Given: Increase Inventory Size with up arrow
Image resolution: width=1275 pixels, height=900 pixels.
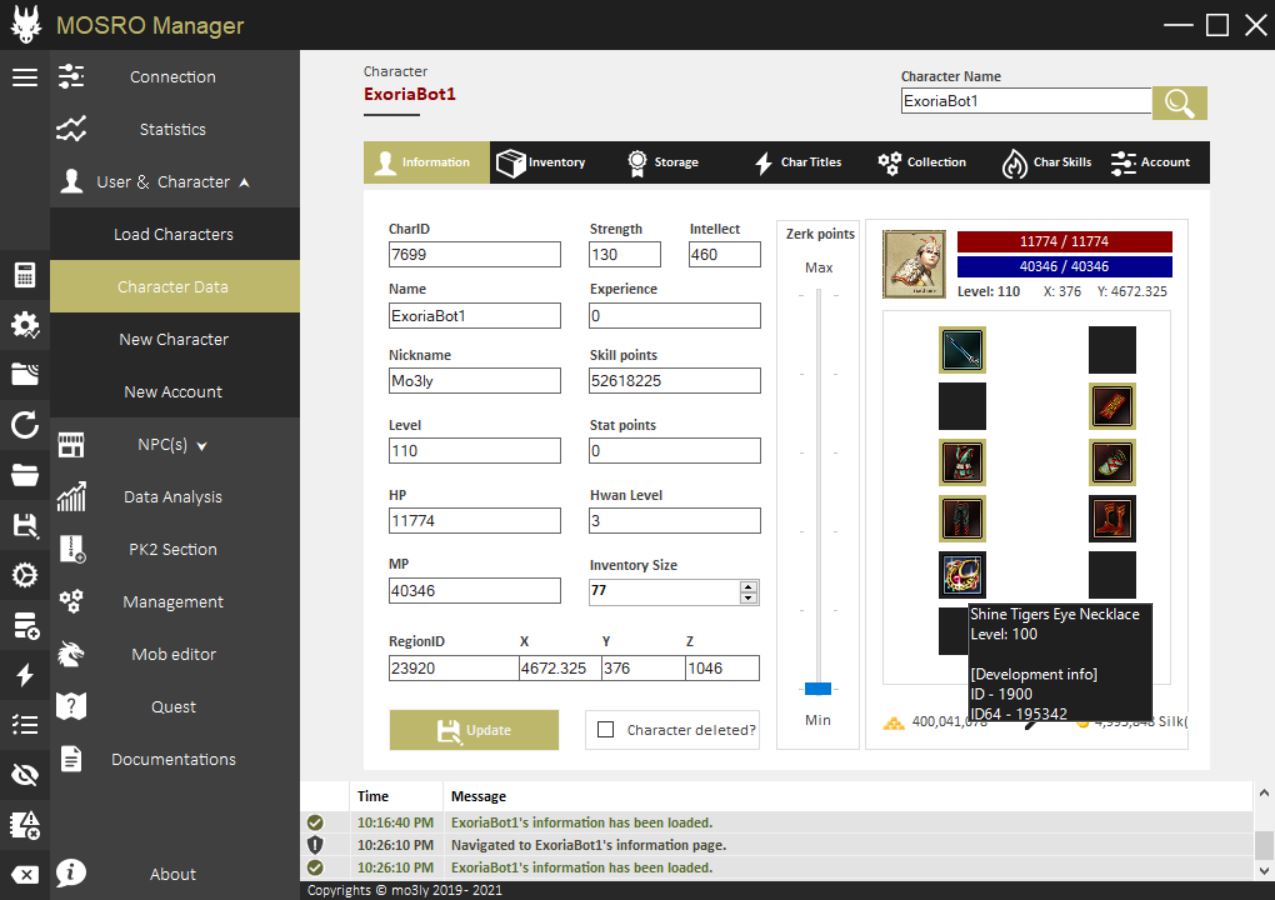Looking at the screenshot, I should click(748, 586).
